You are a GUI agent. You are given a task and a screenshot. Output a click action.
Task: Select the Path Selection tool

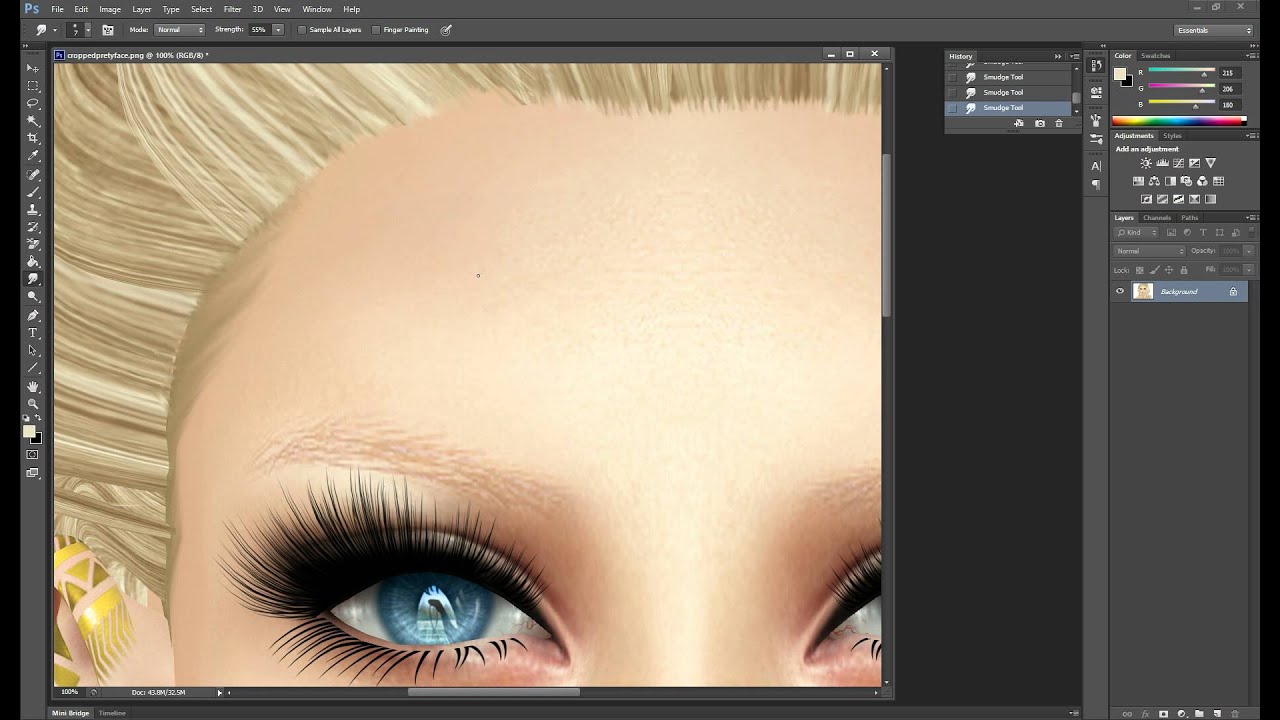pos(33,351)
